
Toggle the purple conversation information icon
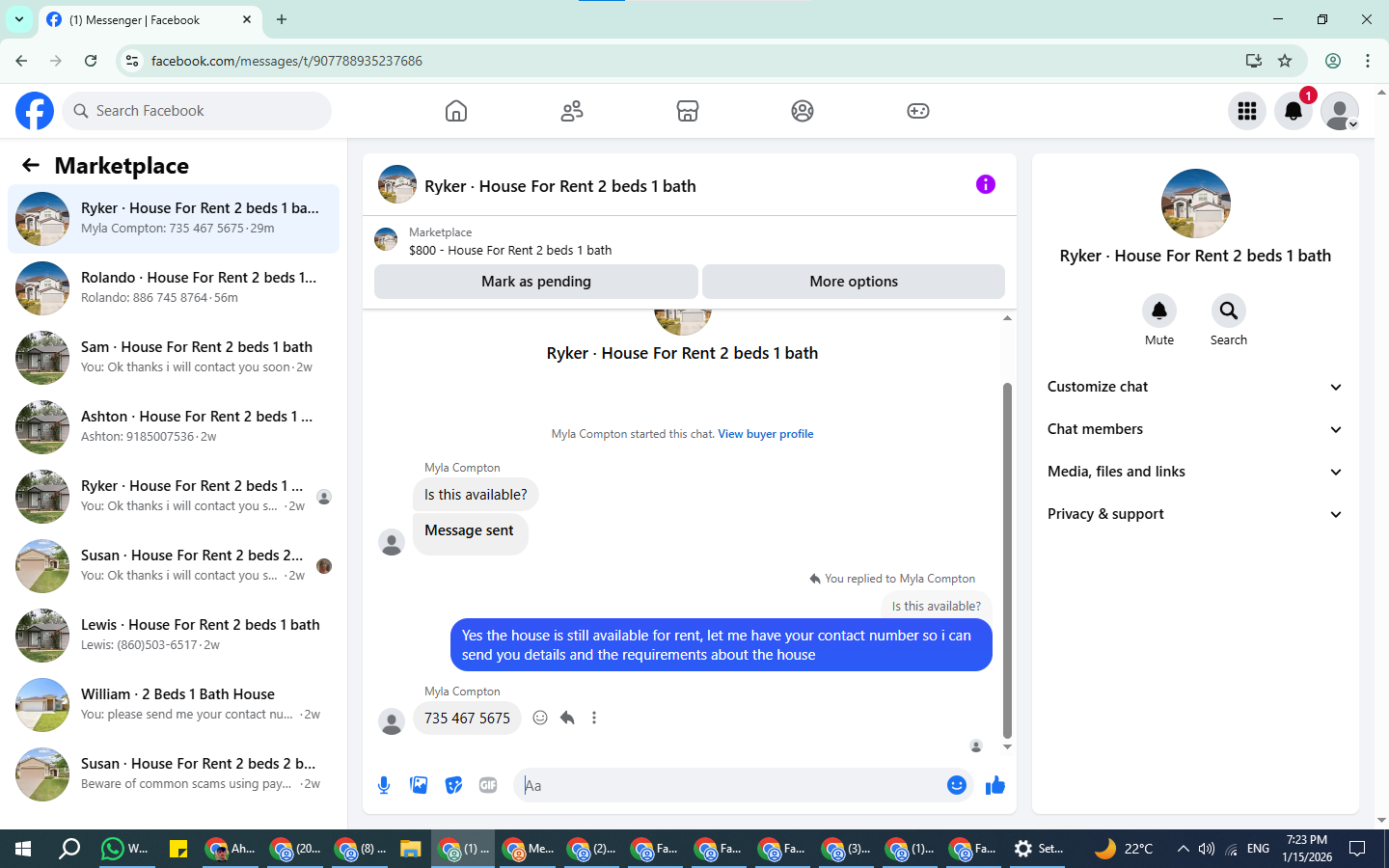click(985, 184)
